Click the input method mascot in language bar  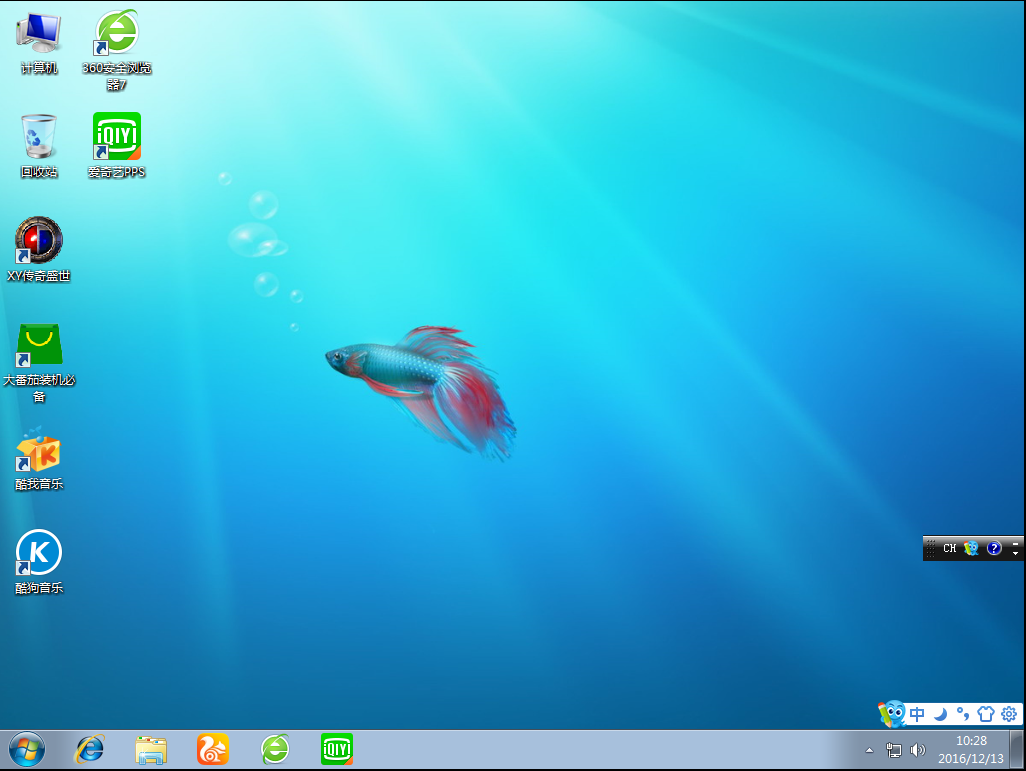pos(971,548)
